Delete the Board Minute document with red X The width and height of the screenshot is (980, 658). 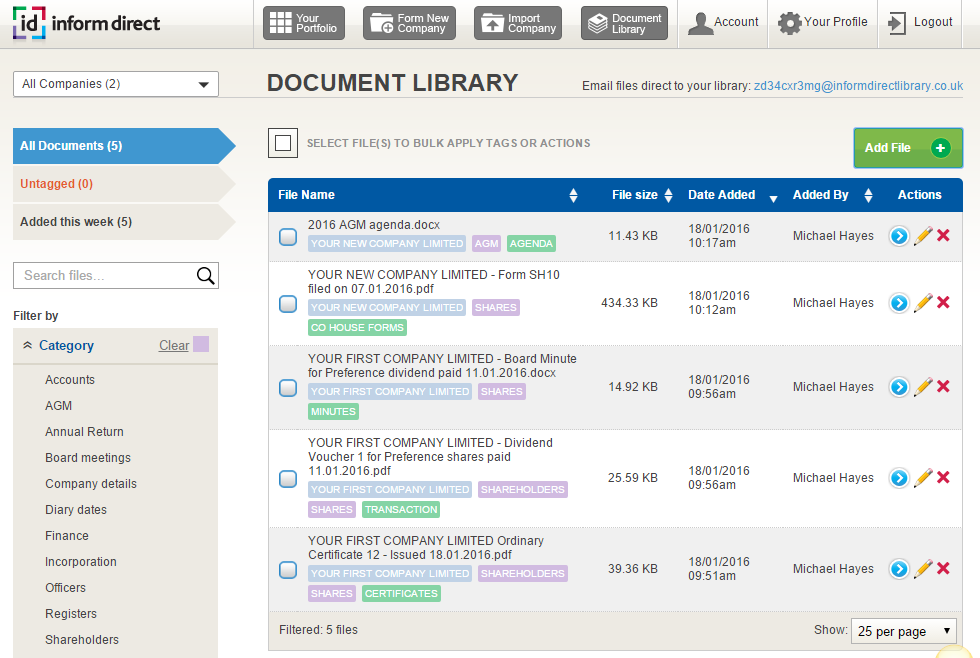(943, 386)
